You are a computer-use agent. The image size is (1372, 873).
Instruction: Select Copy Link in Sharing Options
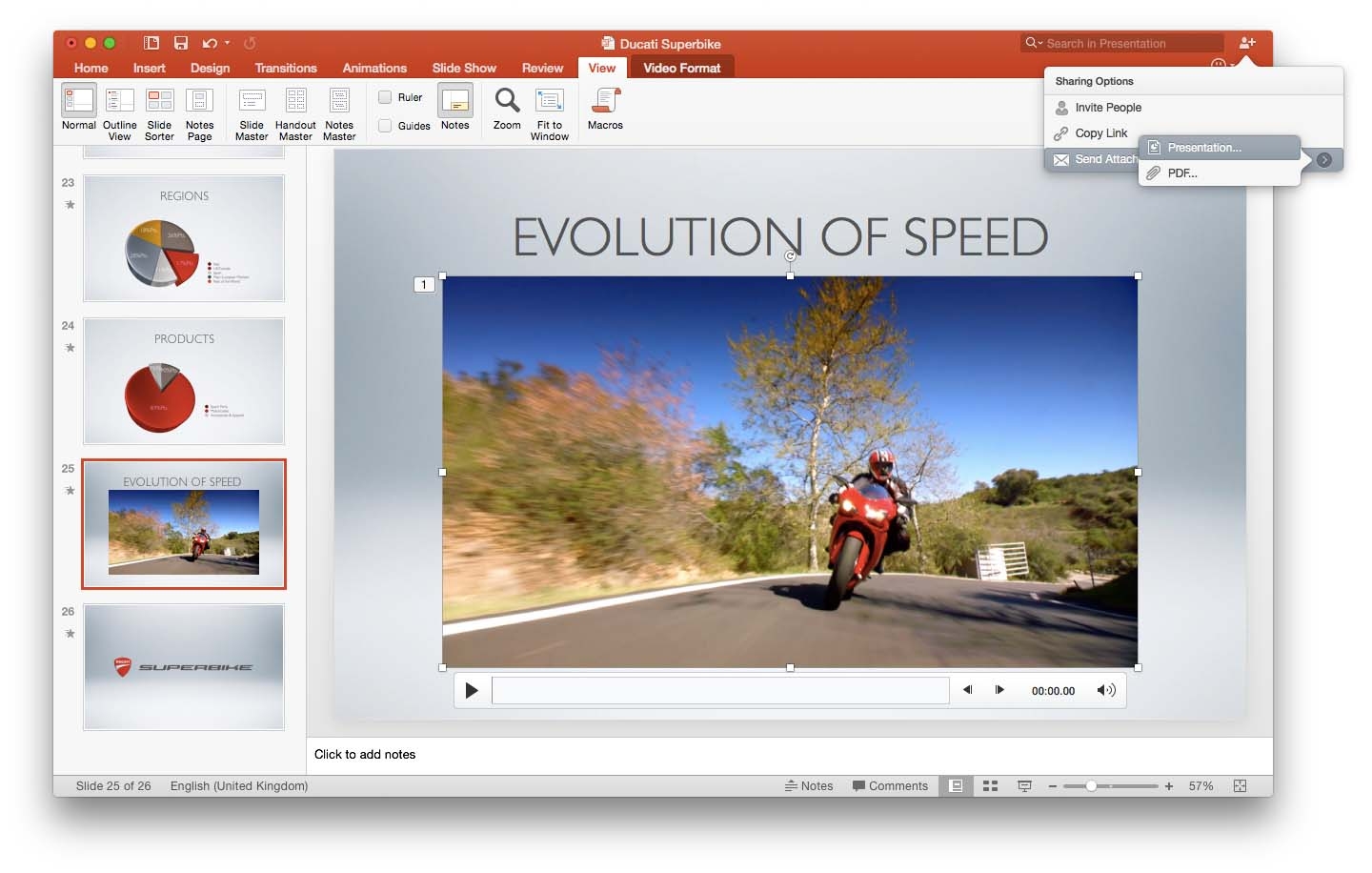pos(1101,133)
